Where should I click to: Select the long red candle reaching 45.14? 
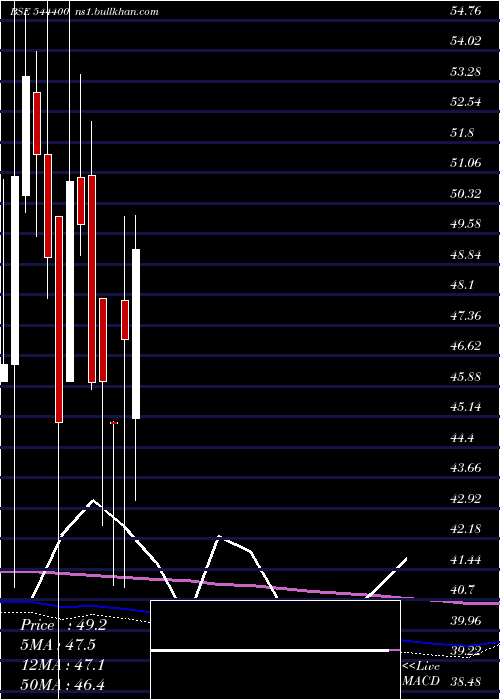[x=58, y=319]
